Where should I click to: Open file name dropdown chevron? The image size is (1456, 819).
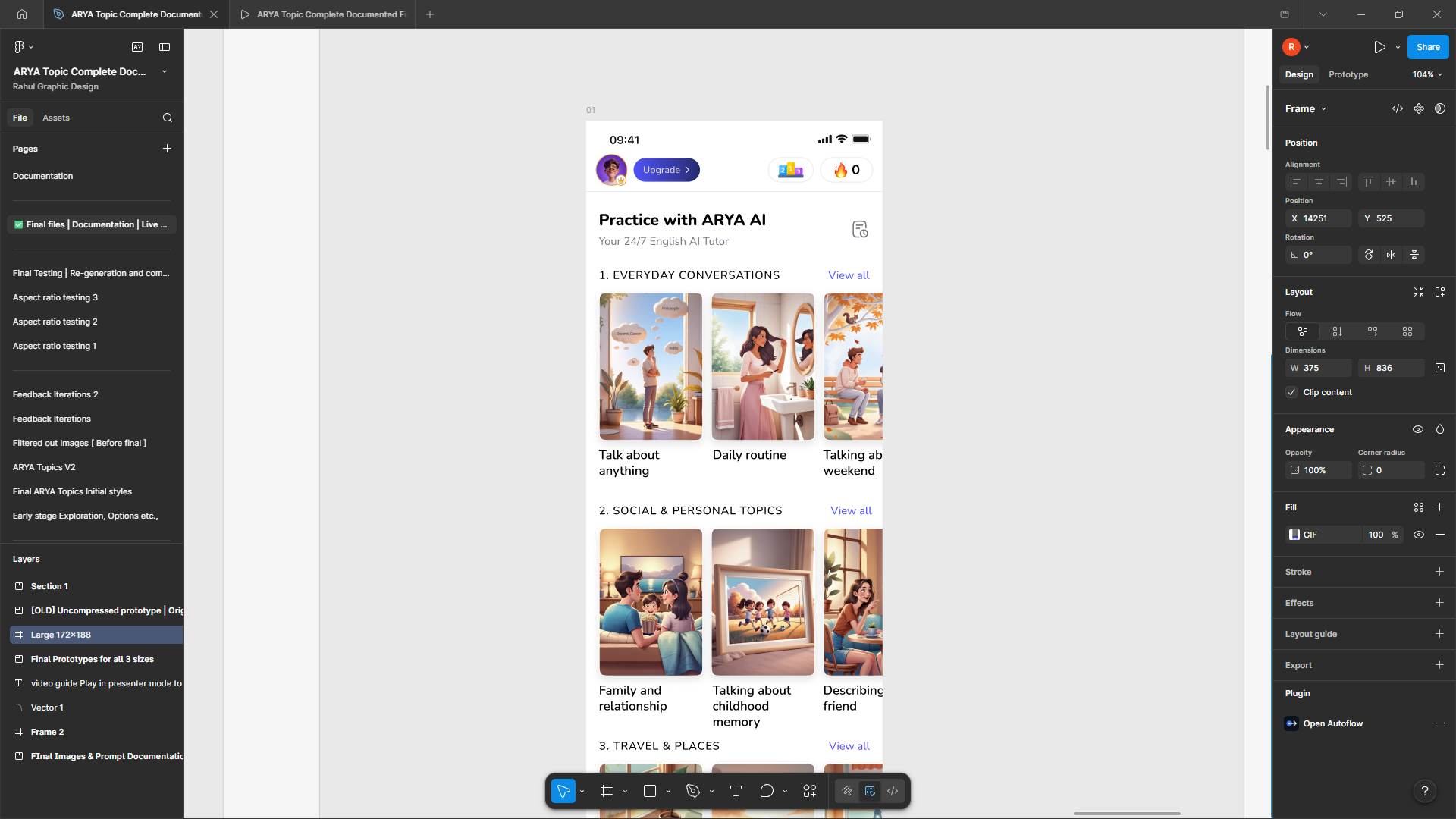coord(165,71)
